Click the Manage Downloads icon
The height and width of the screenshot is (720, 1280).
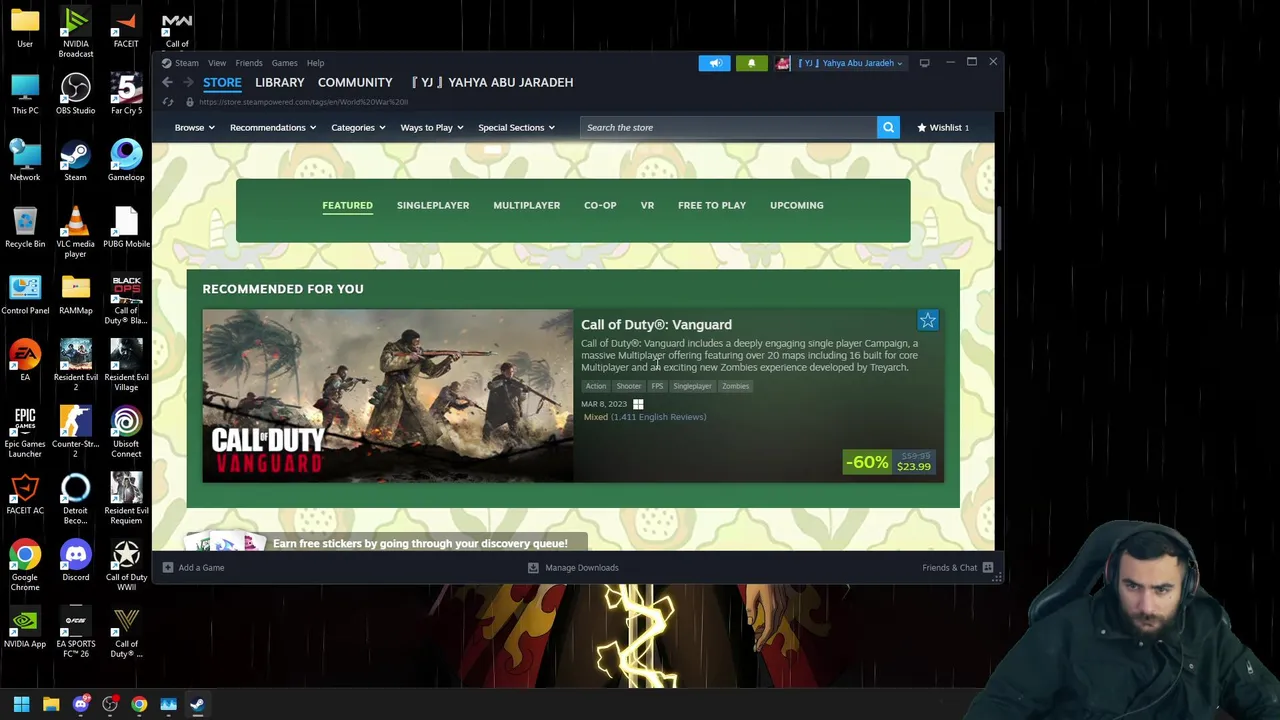[533, 567]
